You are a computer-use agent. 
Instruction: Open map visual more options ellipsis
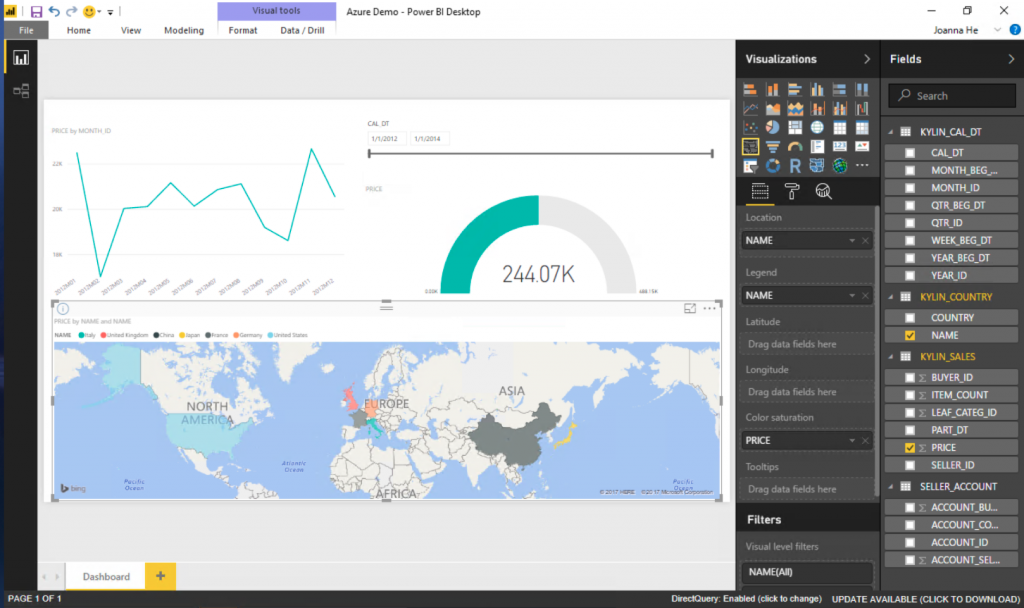coord(709,308)
